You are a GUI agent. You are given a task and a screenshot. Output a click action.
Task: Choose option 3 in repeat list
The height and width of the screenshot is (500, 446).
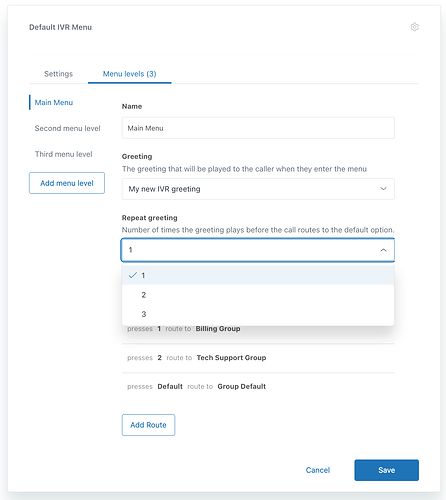tap(258, 314)
